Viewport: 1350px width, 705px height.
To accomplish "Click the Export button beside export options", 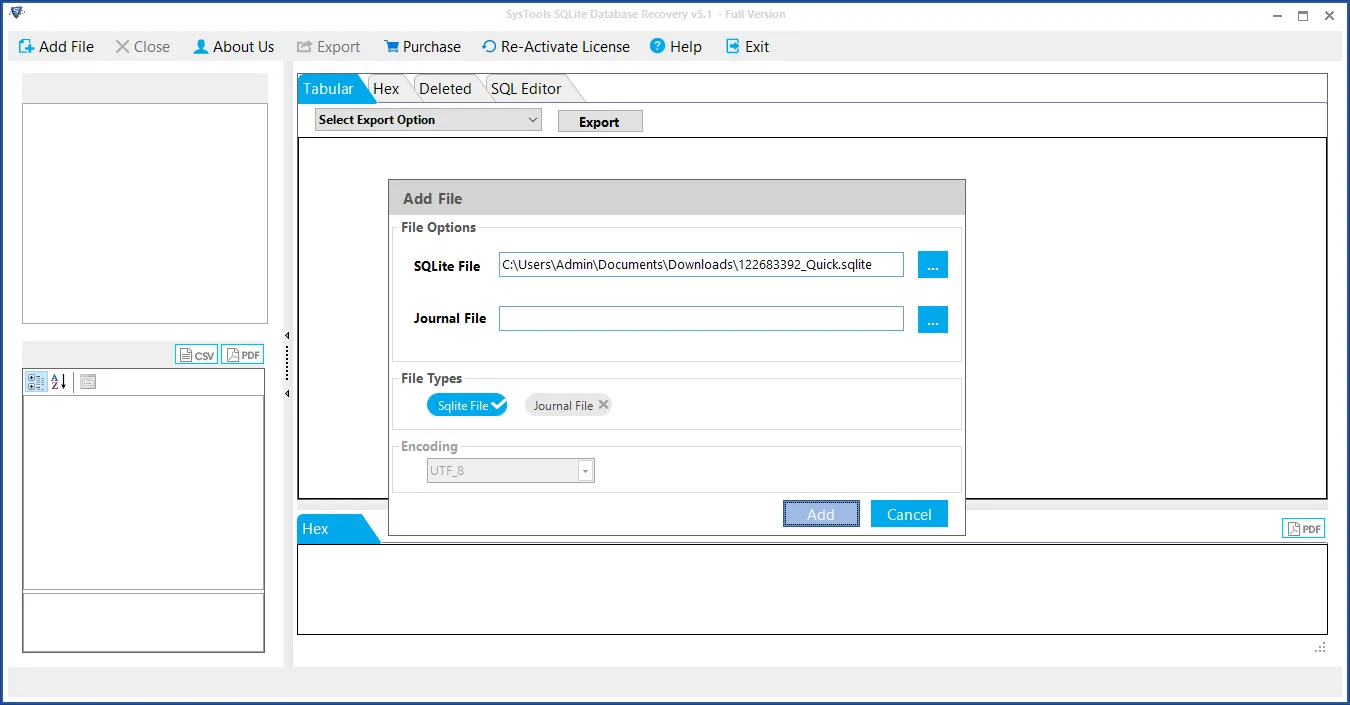I will 599,121.
